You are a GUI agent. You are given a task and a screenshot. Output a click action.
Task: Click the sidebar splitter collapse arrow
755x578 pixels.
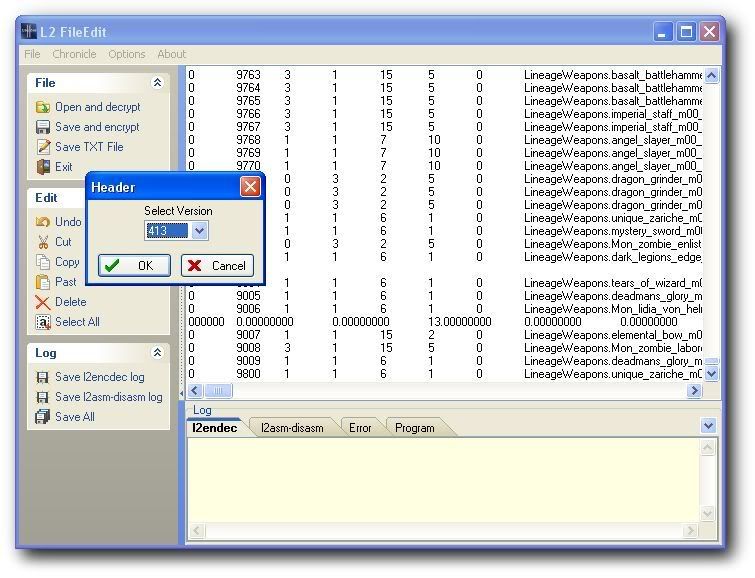(182, 394)
